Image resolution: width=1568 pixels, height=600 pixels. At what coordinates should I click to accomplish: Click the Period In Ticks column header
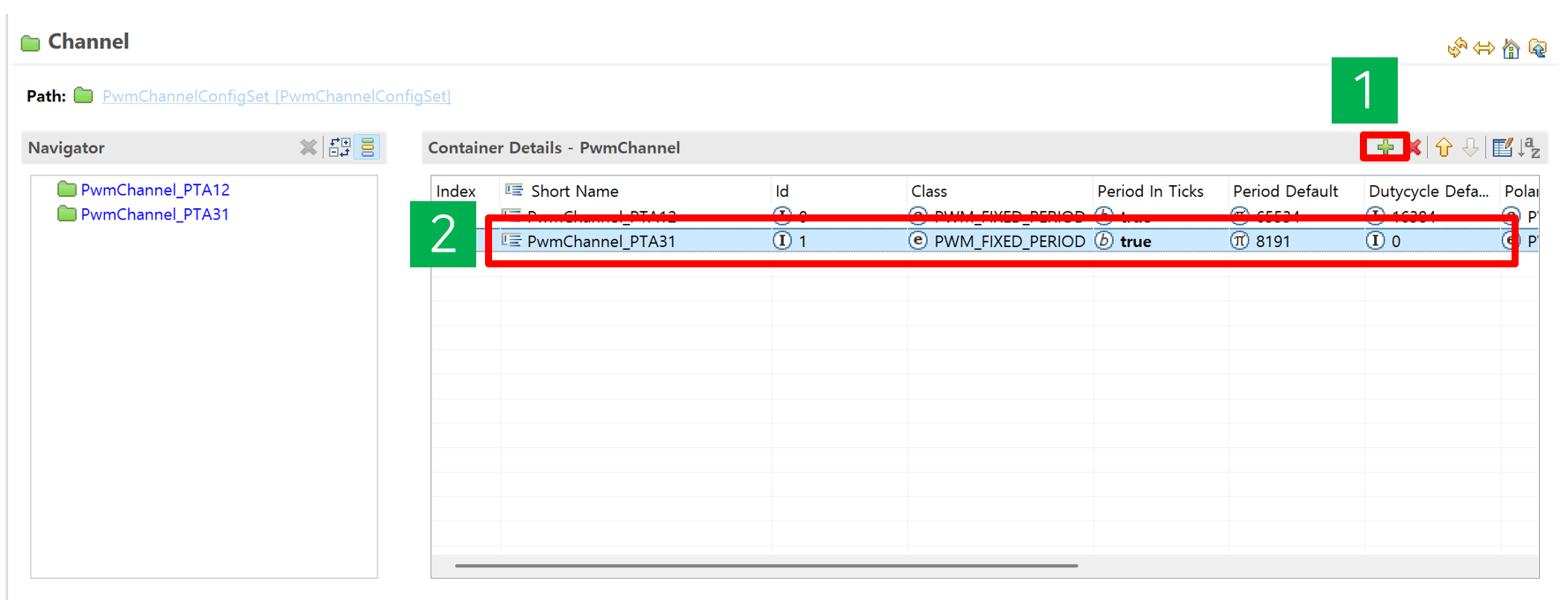[x=1150, y=191]
